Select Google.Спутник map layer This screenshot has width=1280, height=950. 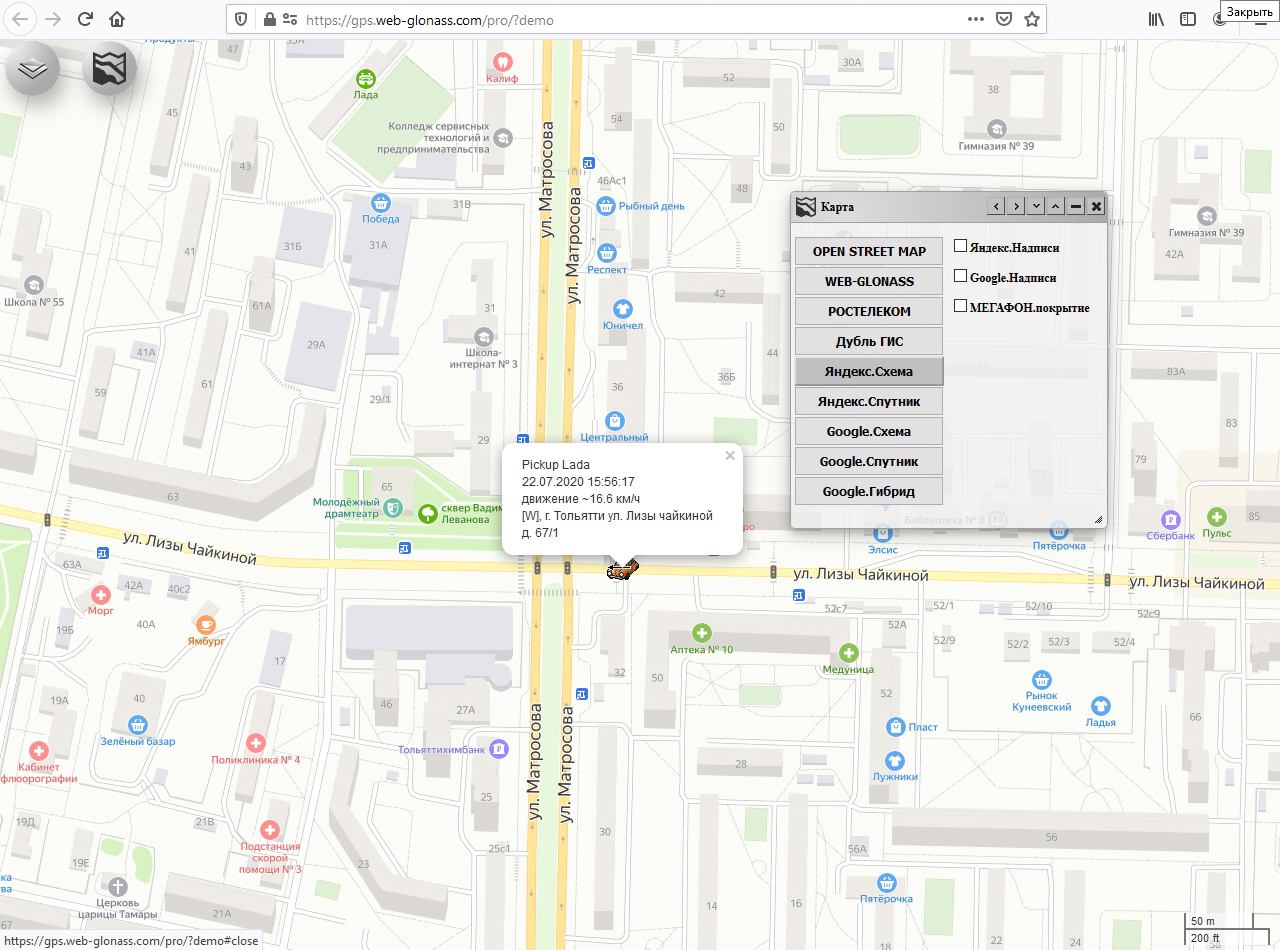(869, 461)
